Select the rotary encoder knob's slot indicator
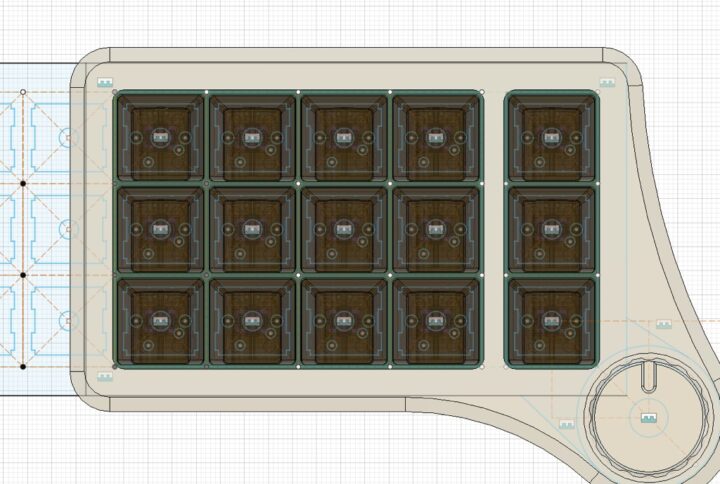 647,378
